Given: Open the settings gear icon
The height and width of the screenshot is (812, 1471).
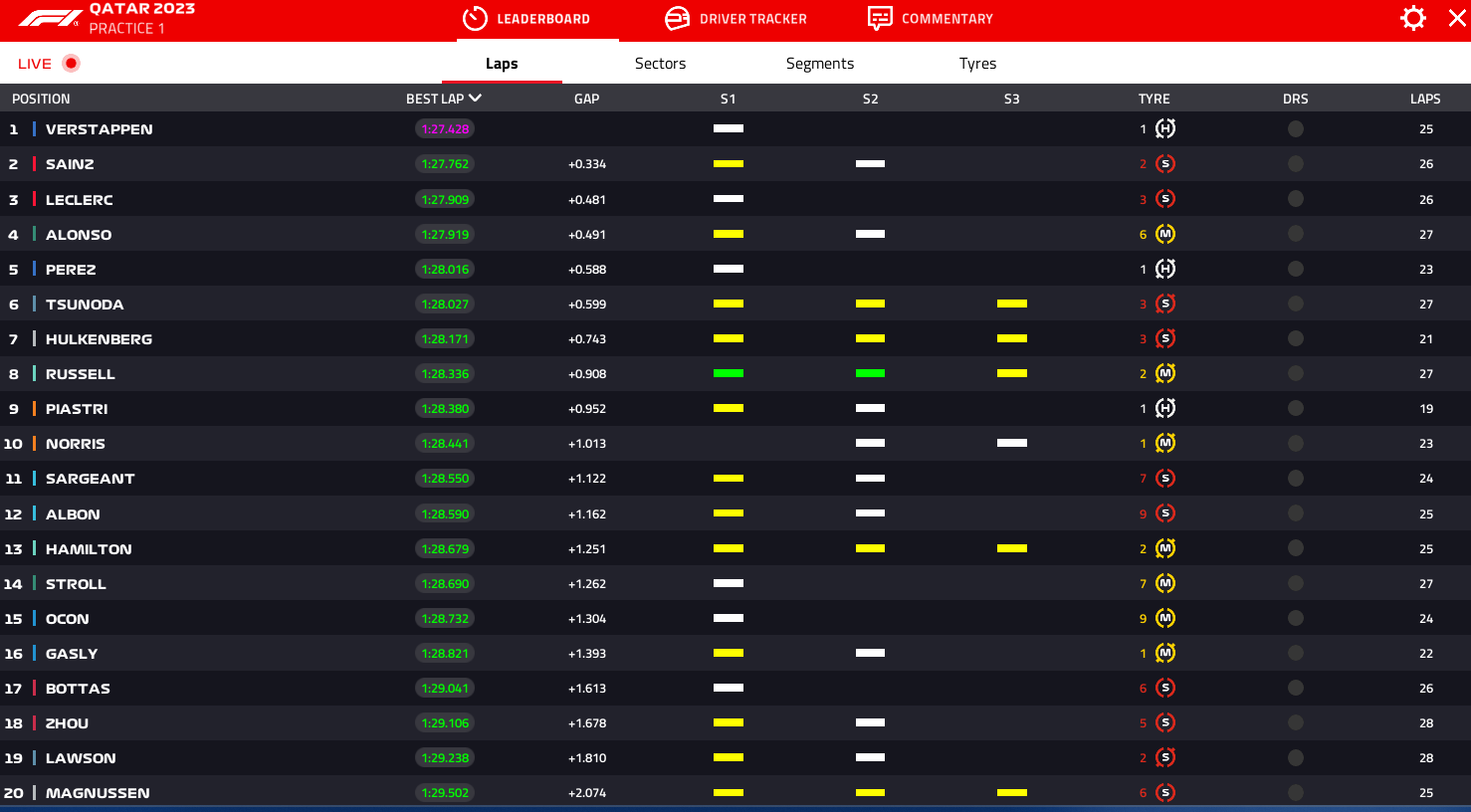Looking at the screenshot, I should pos(1413,18).
